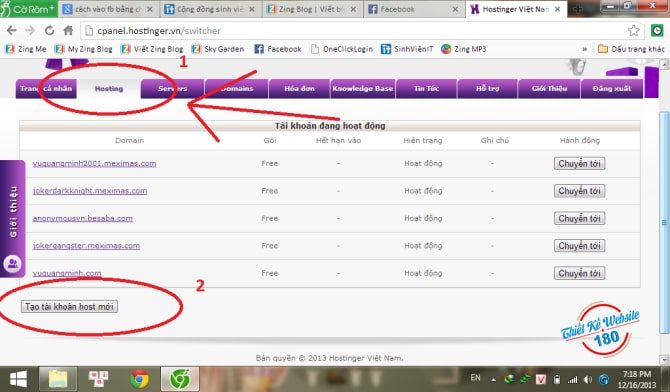
Task: Click Tạo tài khoản host mới button
Action: (69, 307)
